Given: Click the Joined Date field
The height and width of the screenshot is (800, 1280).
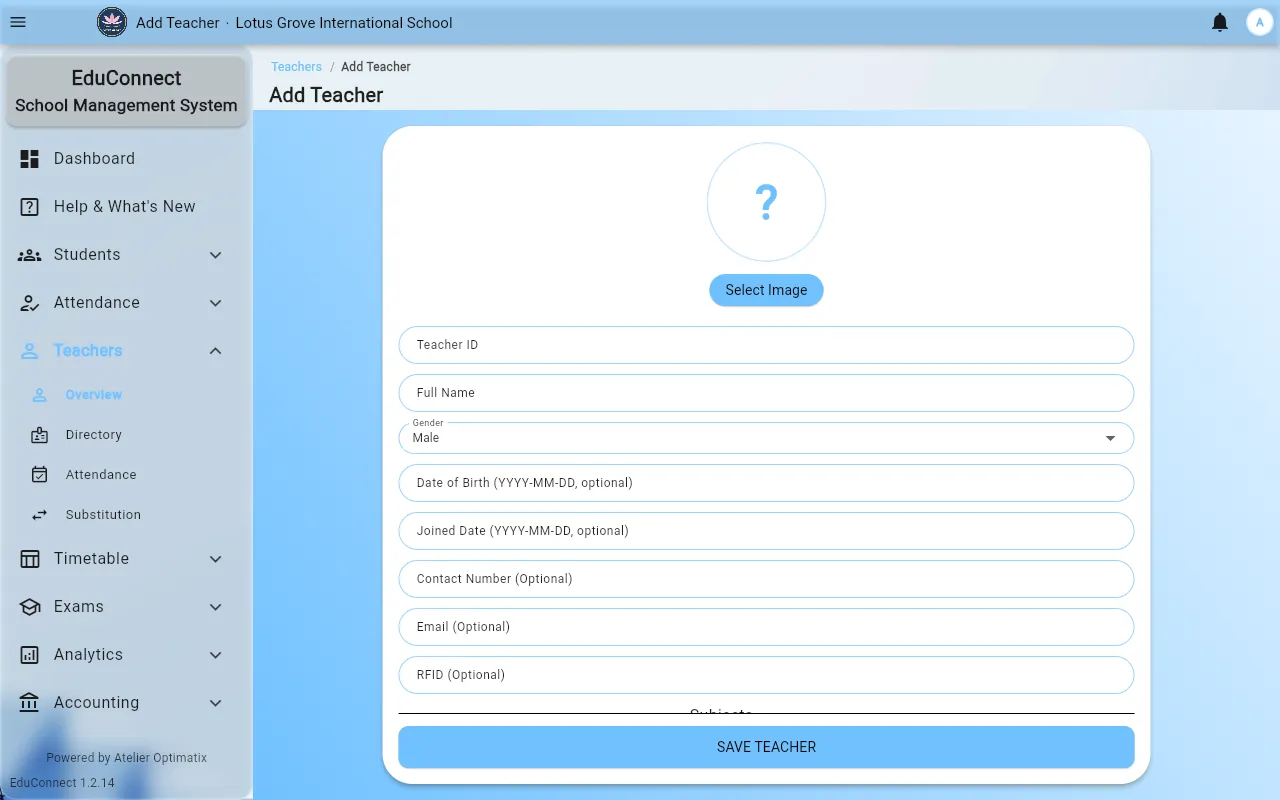Looking at the screenshot, I should pyautogui.click(x=766, y=531).
